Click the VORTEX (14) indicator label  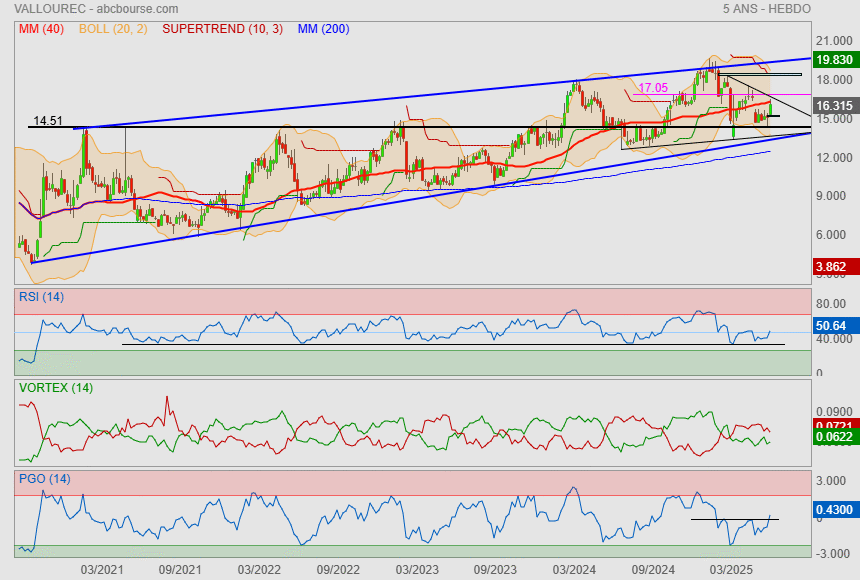(x=55, y=388)
